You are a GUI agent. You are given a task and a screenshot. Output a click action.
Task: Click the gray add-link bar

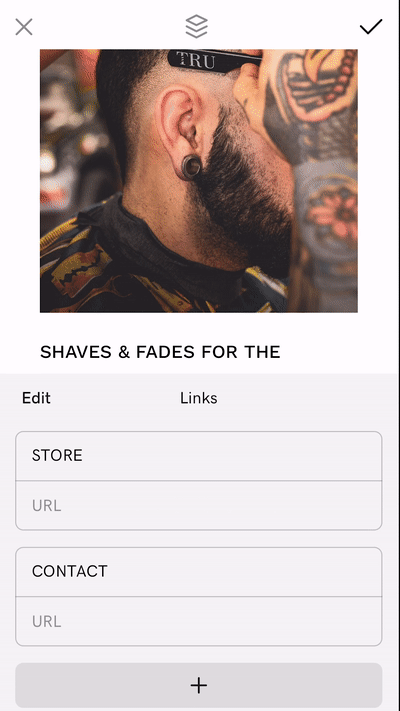click(199, 685)
